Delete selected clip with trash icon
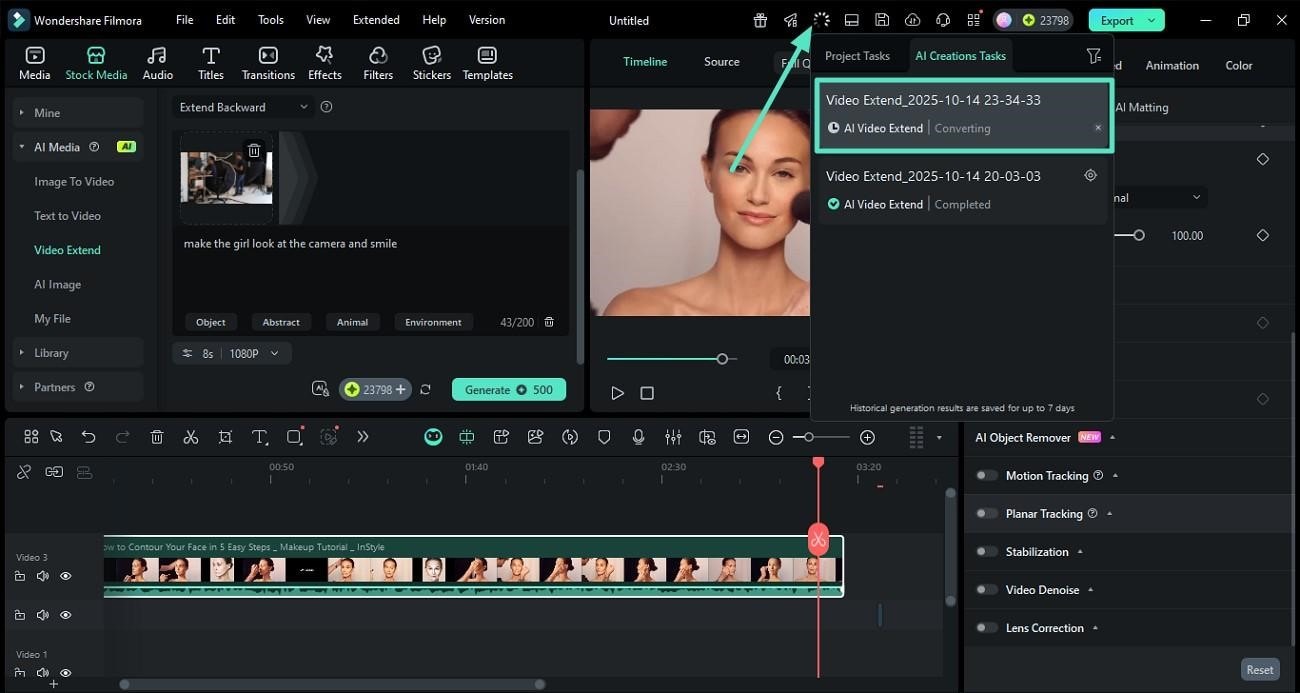 tap(157, 437)
